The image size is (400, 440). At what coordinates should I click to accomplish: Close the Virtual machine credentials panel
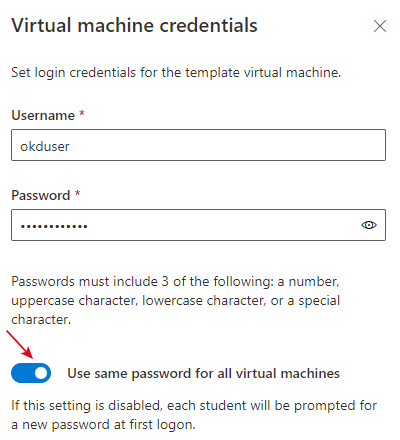pyautogui.click(x=380, y=26)
